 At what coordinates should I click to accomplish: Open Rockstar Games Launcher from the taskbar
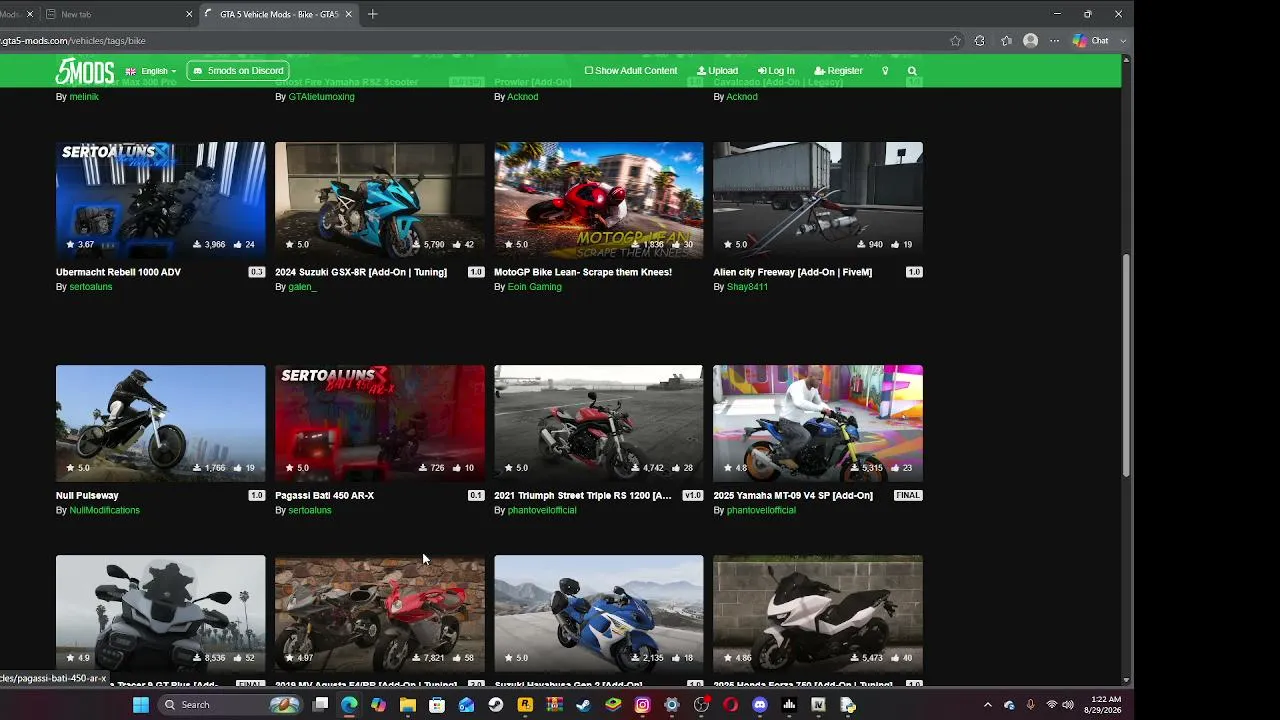[x=525, y=705]
